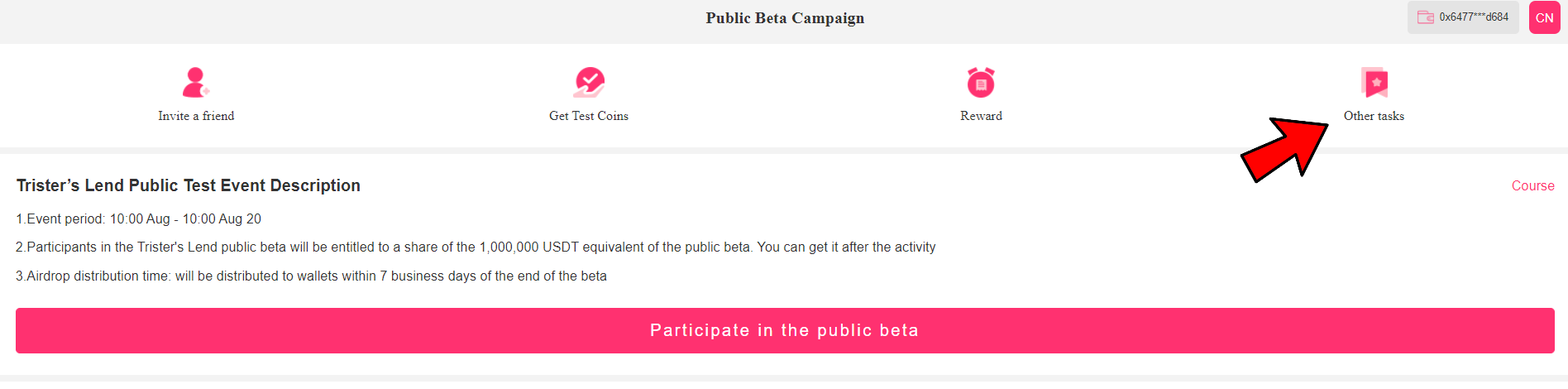Open the Course link

click(x=1532, y=186)
